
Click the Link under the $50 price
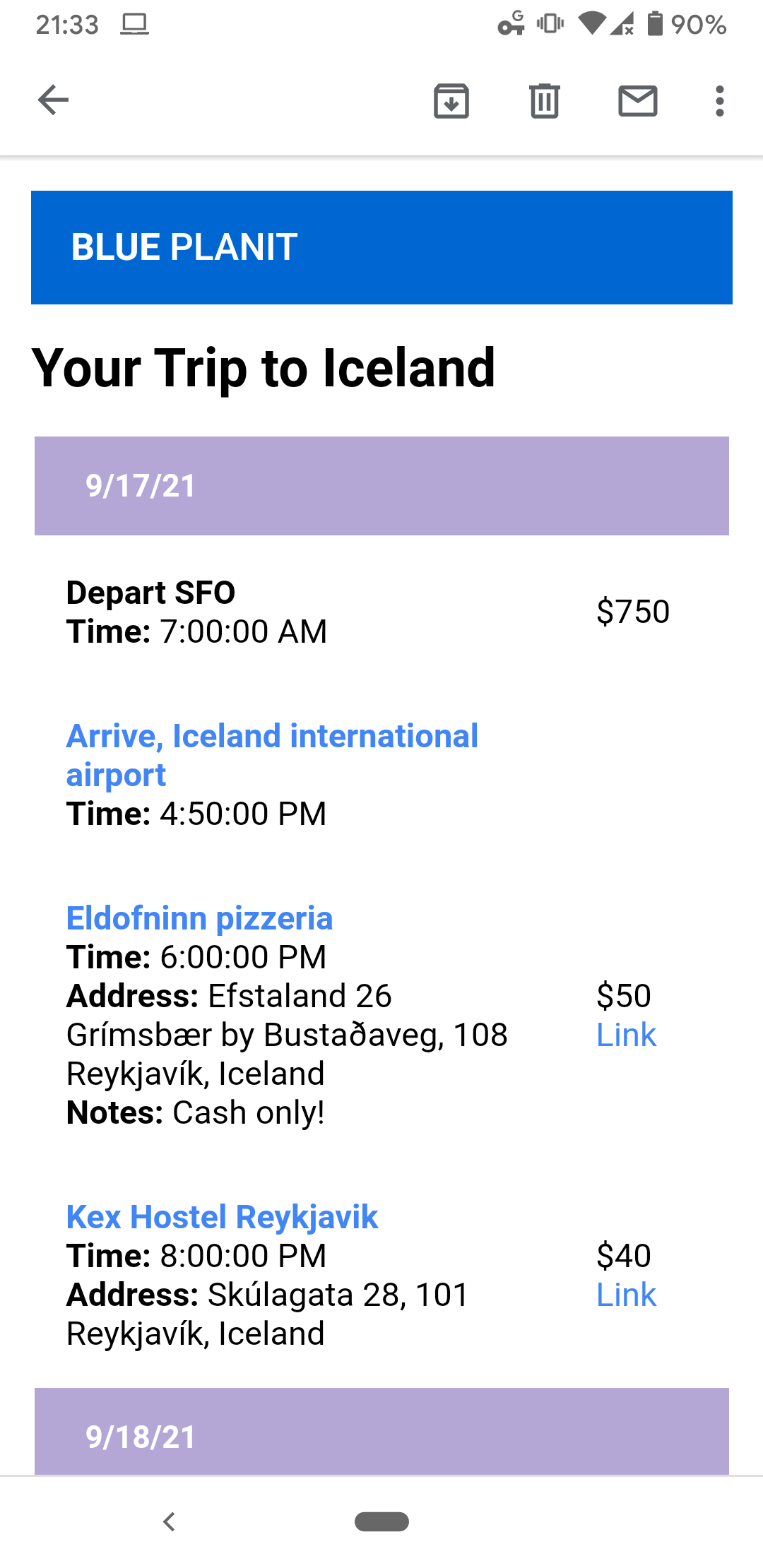click(626, 1035)
